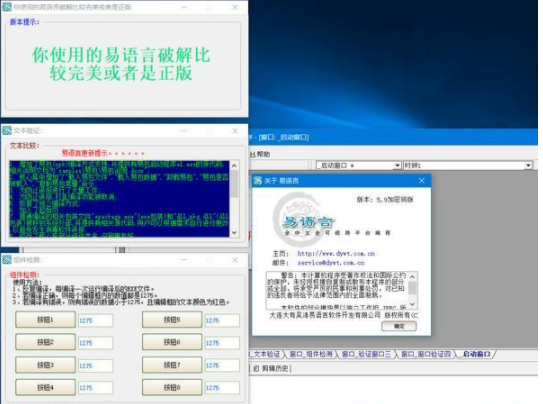Click the scrollbar thumb in the About warning box
Screen dimensions: 543x404
point(412,287)
